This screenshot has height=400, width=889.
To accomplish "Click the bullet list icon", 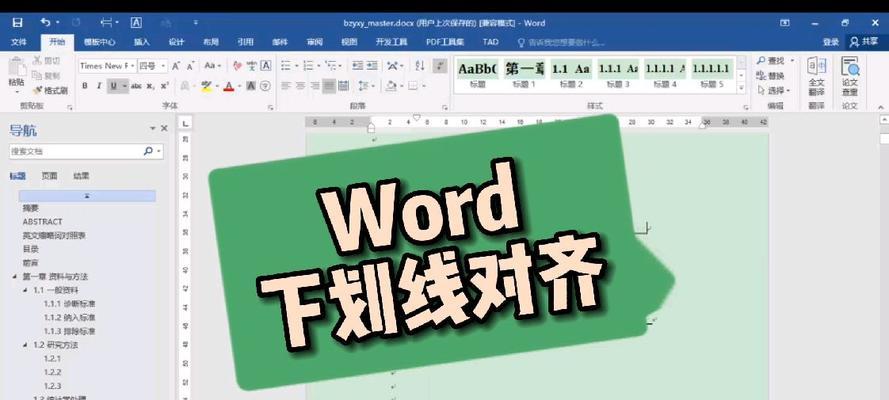I will pos(286,66).
